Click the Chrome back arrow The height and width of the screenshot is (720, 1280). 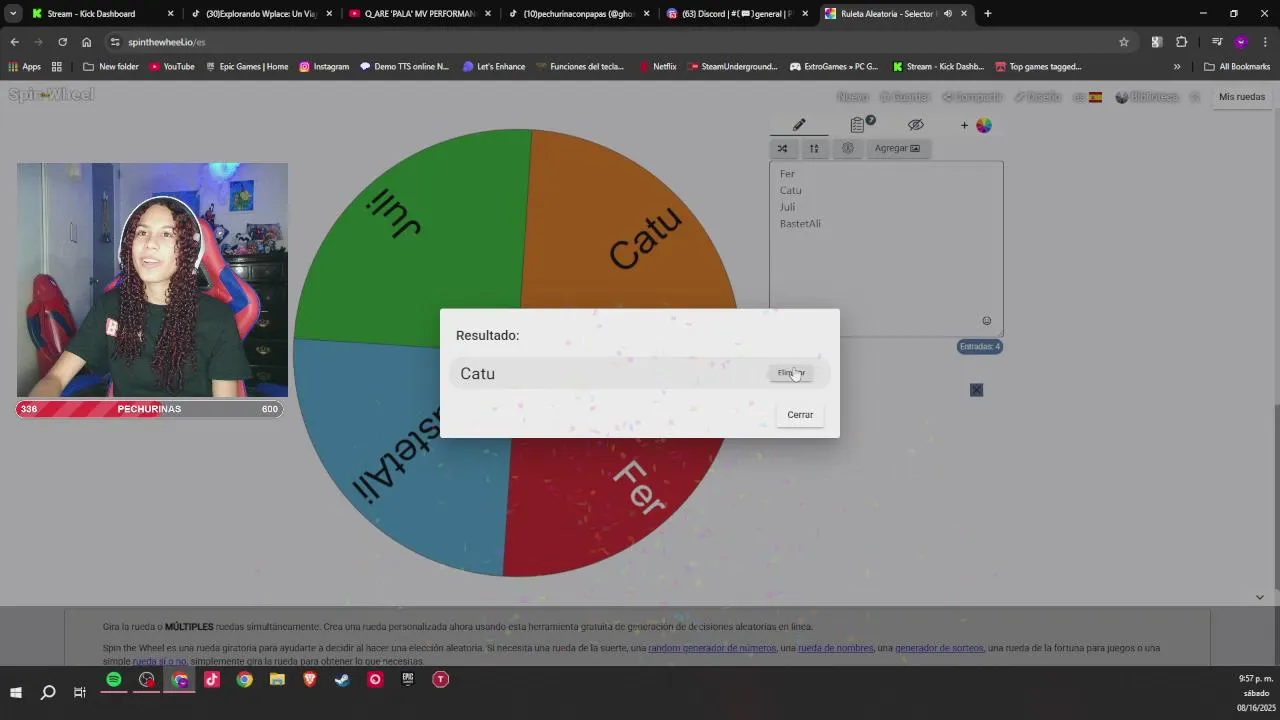(14, 42)
